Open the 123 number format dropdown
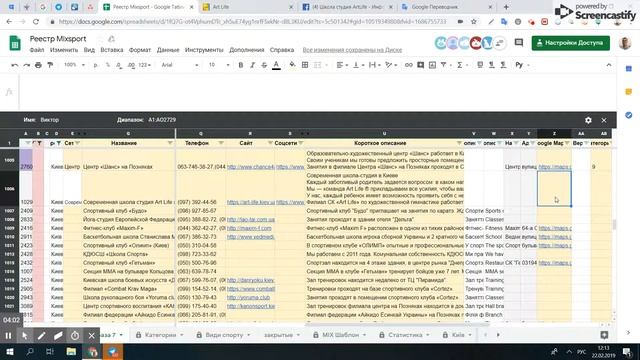640x360 pixels. point(144,65)
